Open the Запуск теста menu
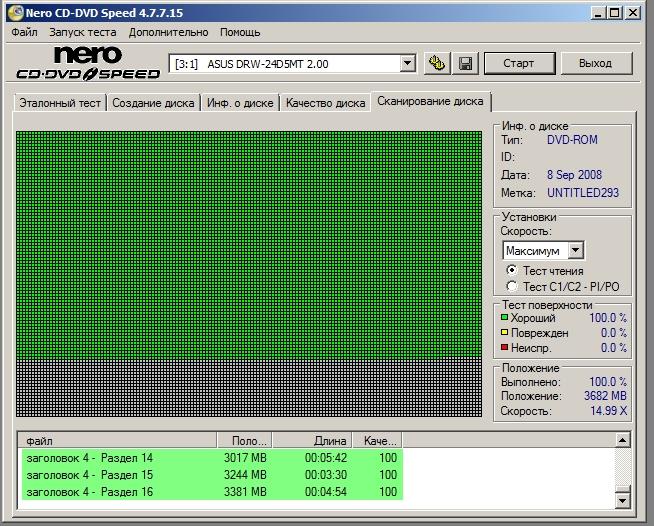 pos(83,32)
